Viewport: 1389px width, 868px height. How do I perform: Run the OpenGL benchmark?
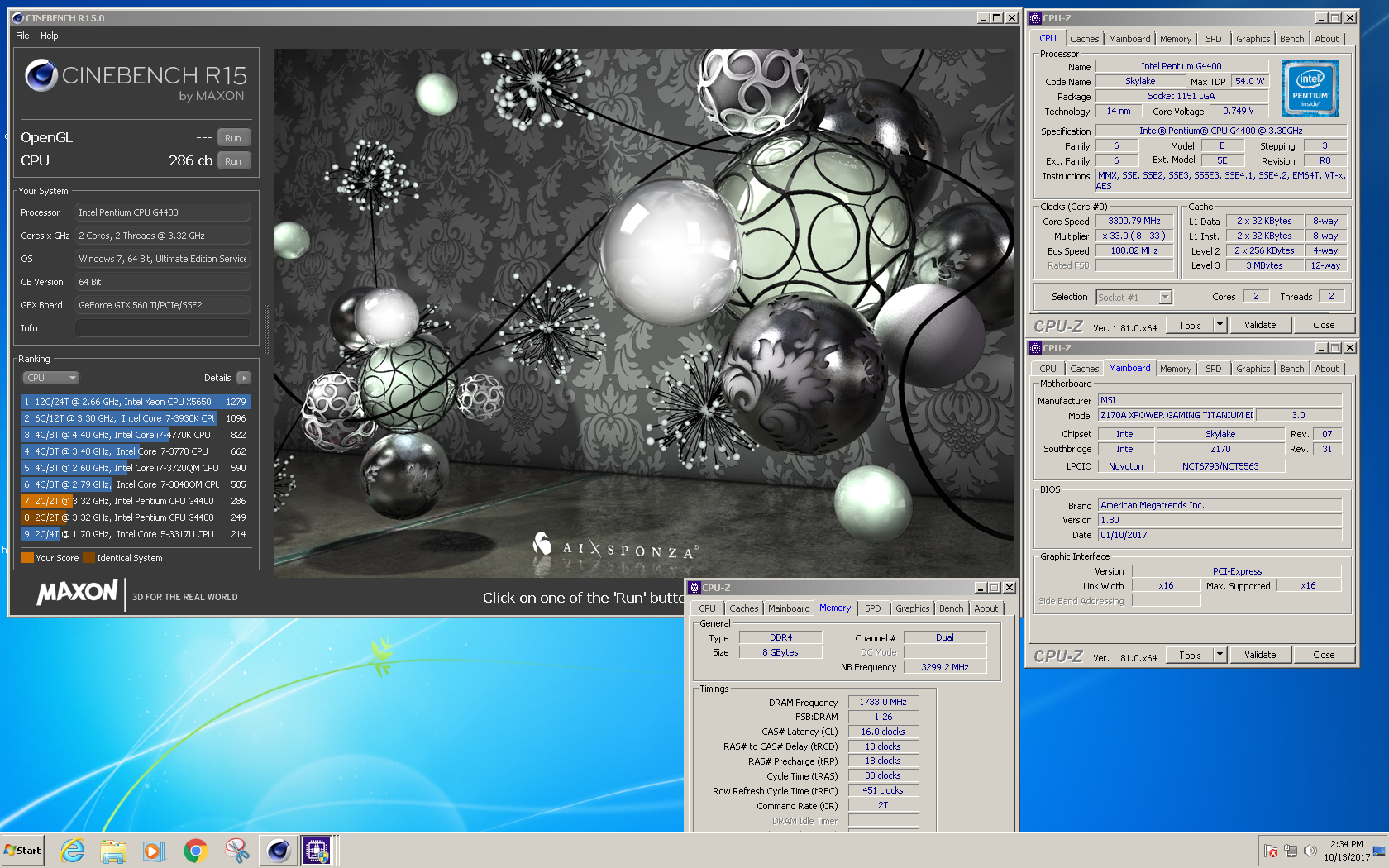click(233, 138)
